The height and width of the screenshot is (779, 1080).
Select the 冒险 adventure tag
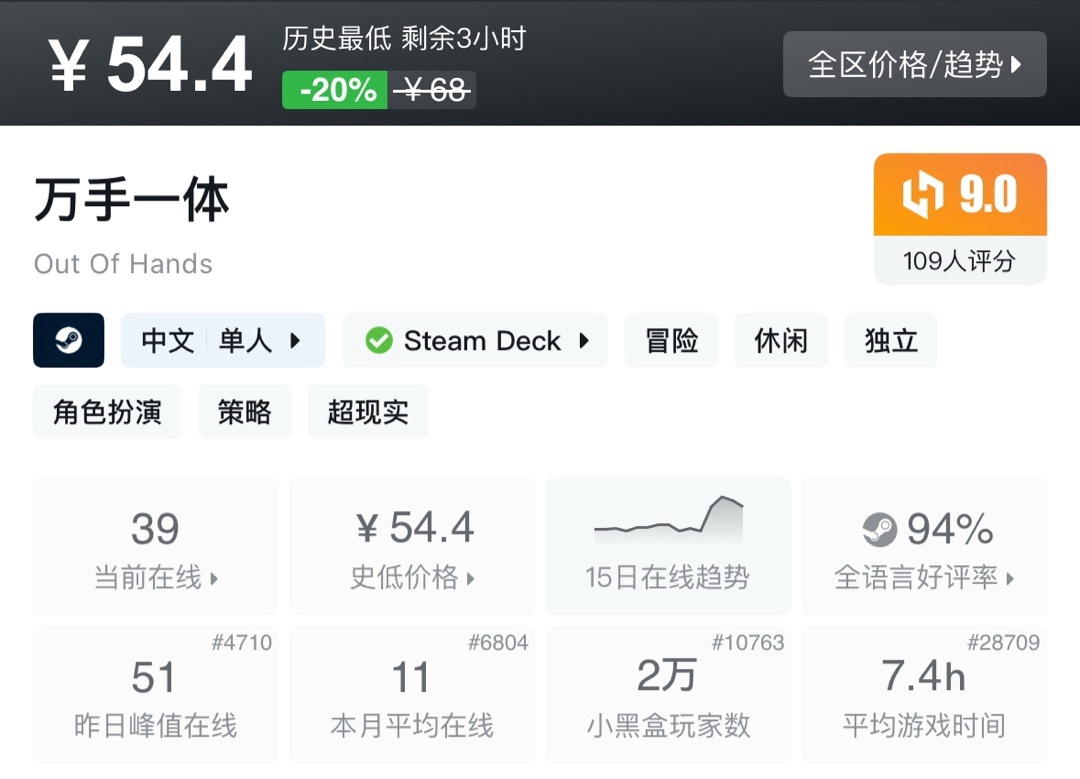coord(672,341)
